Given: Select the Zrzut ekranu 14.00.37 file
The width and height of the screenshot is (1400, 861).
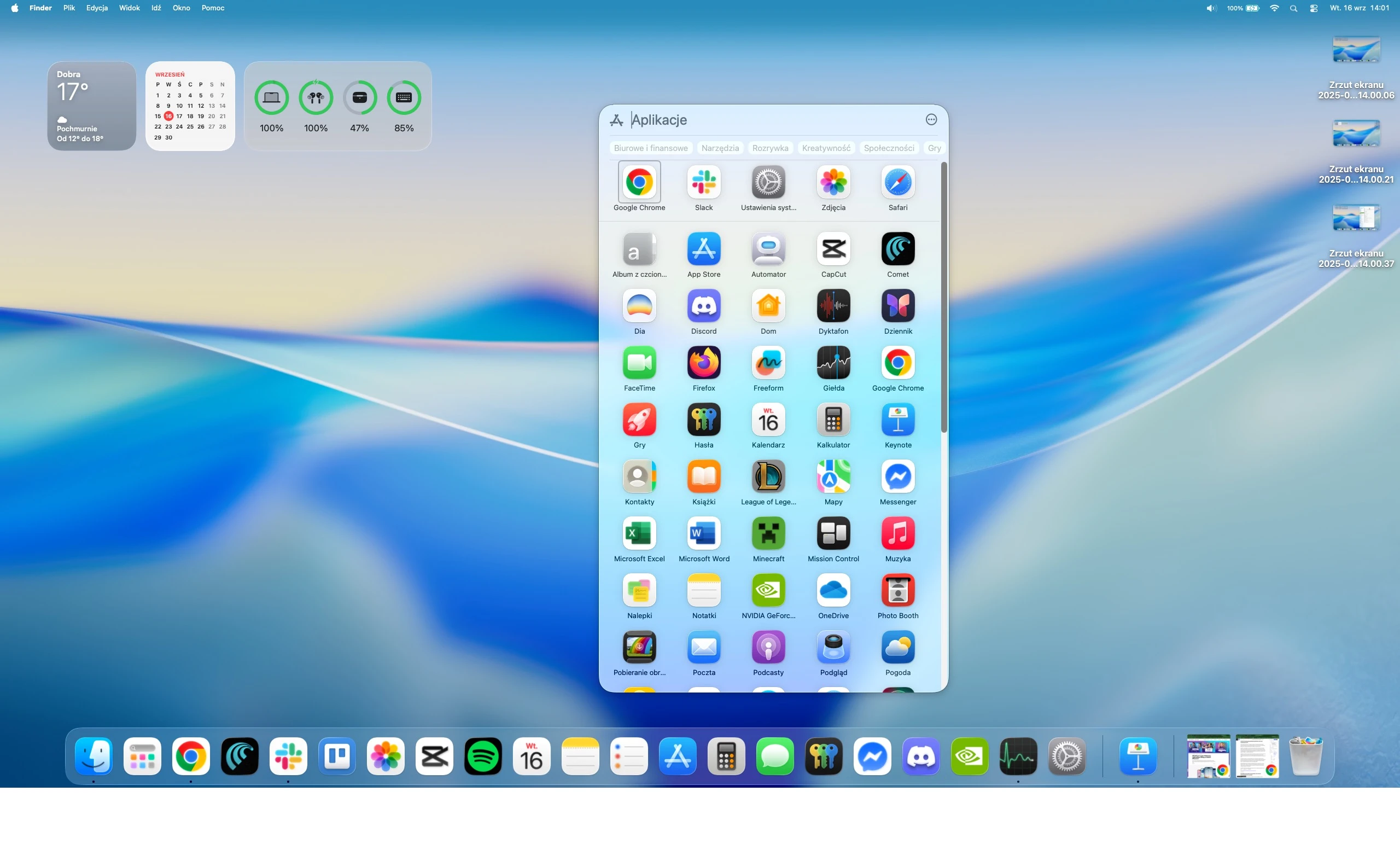Looking at the screenshot, I should coord(1356,237).
